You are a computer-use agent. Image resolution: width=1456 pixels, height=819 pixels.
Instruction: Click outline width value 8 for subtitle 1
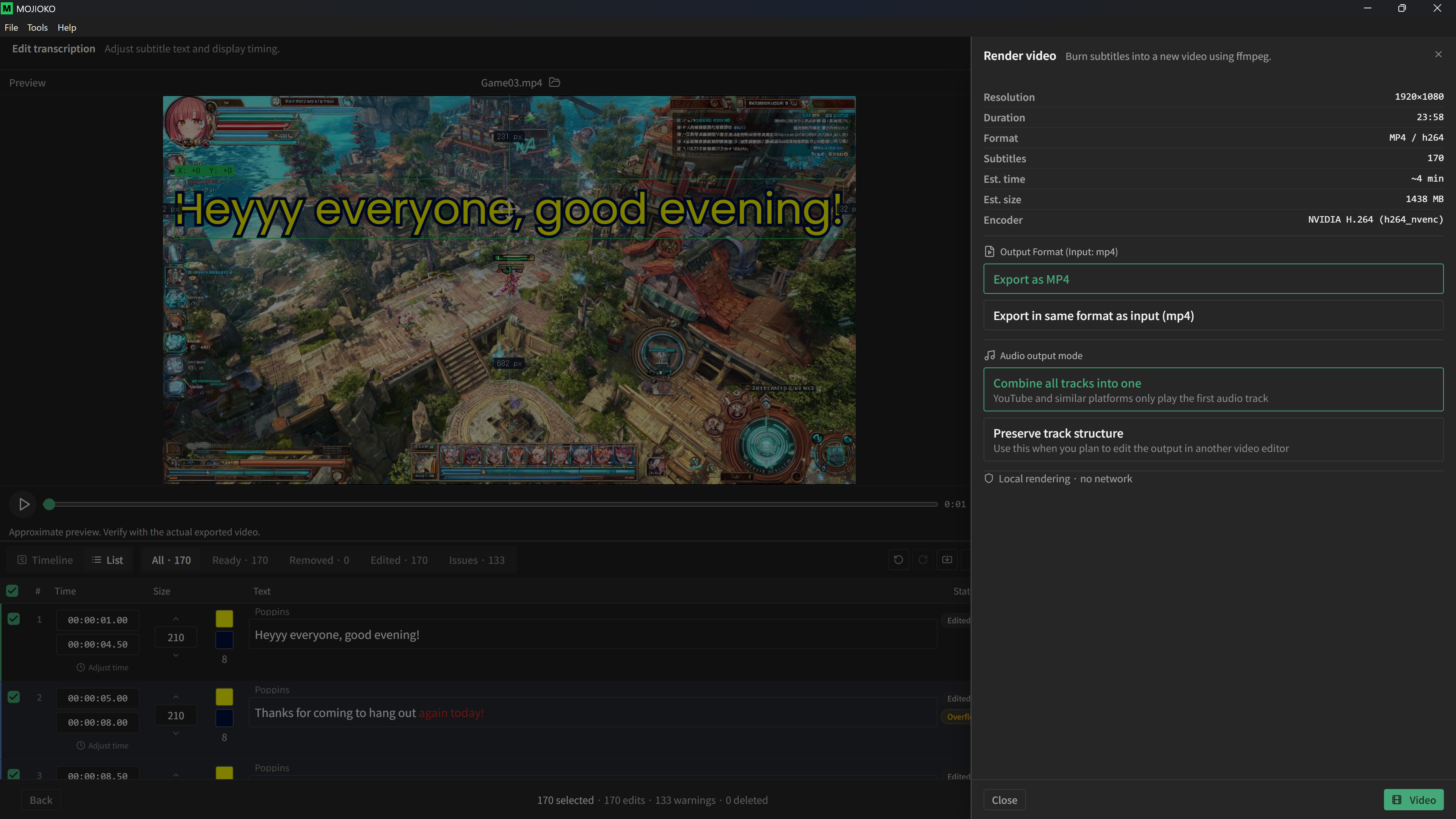click(x=224, y=659)
